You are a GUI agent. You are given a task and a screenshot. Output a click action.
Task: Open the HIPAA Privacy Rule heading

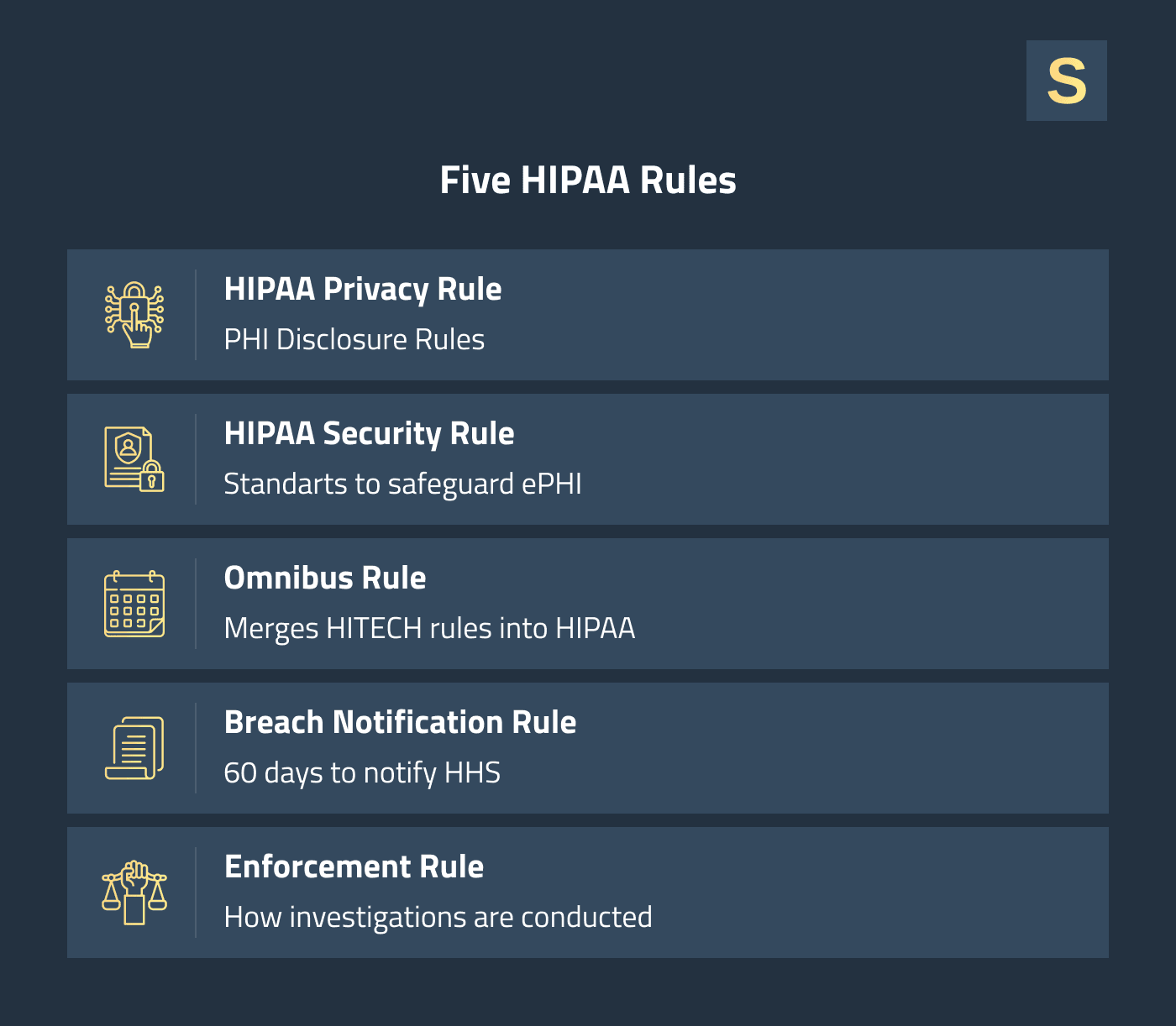[x=363, y=289]
